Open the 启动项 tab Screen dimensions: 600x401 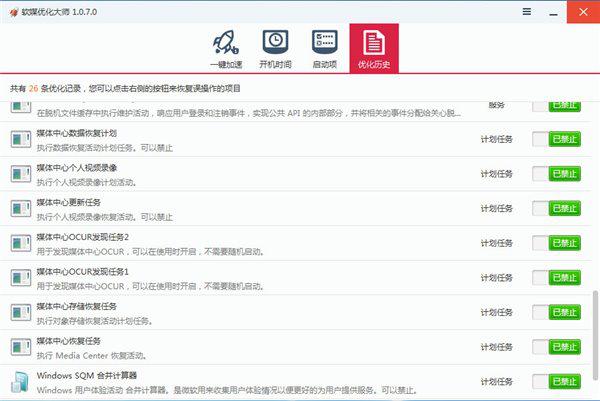click(325, 49)
